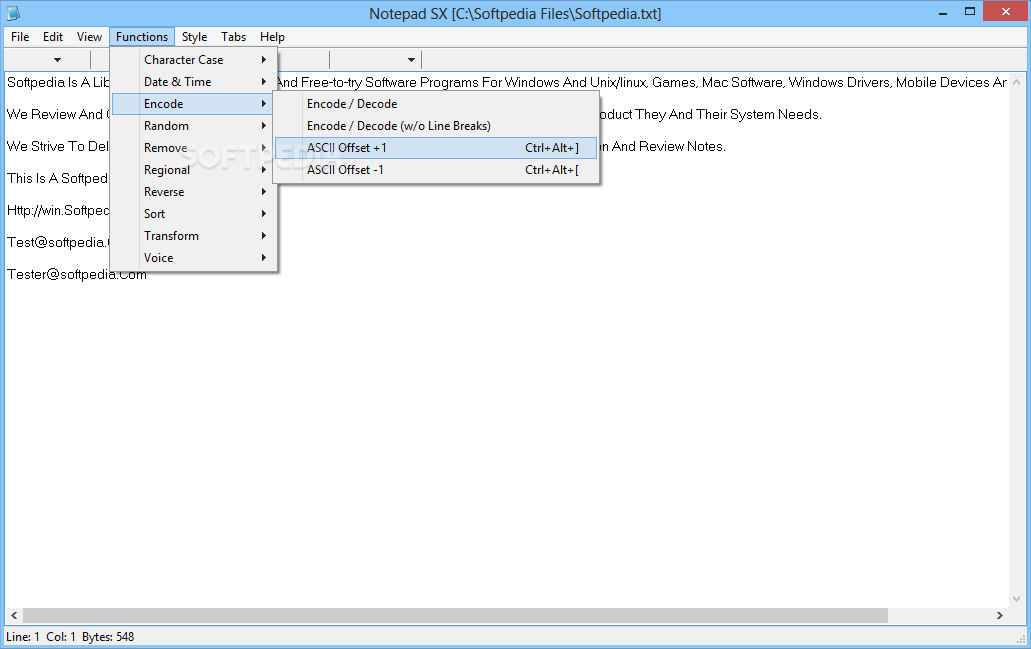The height and width of the screenshot is (649, 1031).
Task: Expand the Regional submenu
Action: [x=194, y=170]
